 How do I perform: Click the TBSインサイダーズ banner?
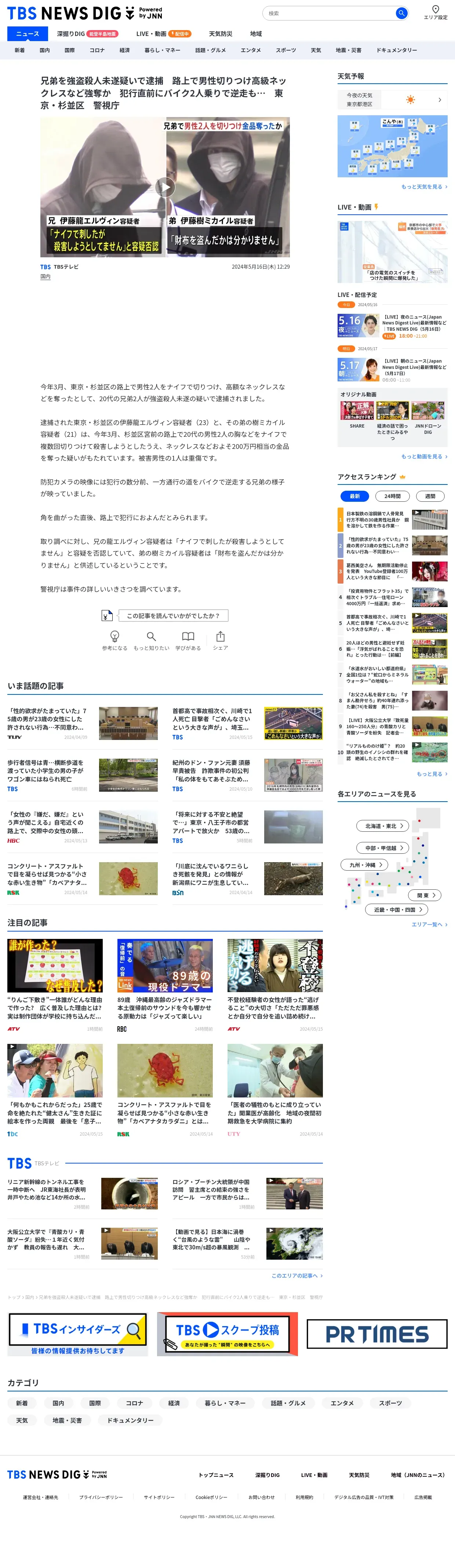coord(78,1334)
